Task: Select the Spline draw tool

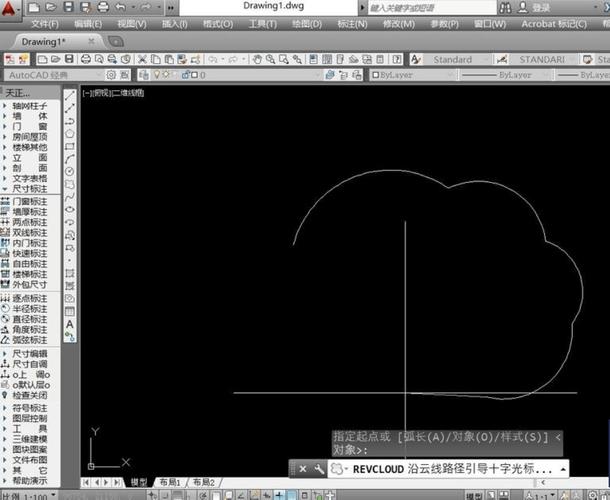Action: 70,197
